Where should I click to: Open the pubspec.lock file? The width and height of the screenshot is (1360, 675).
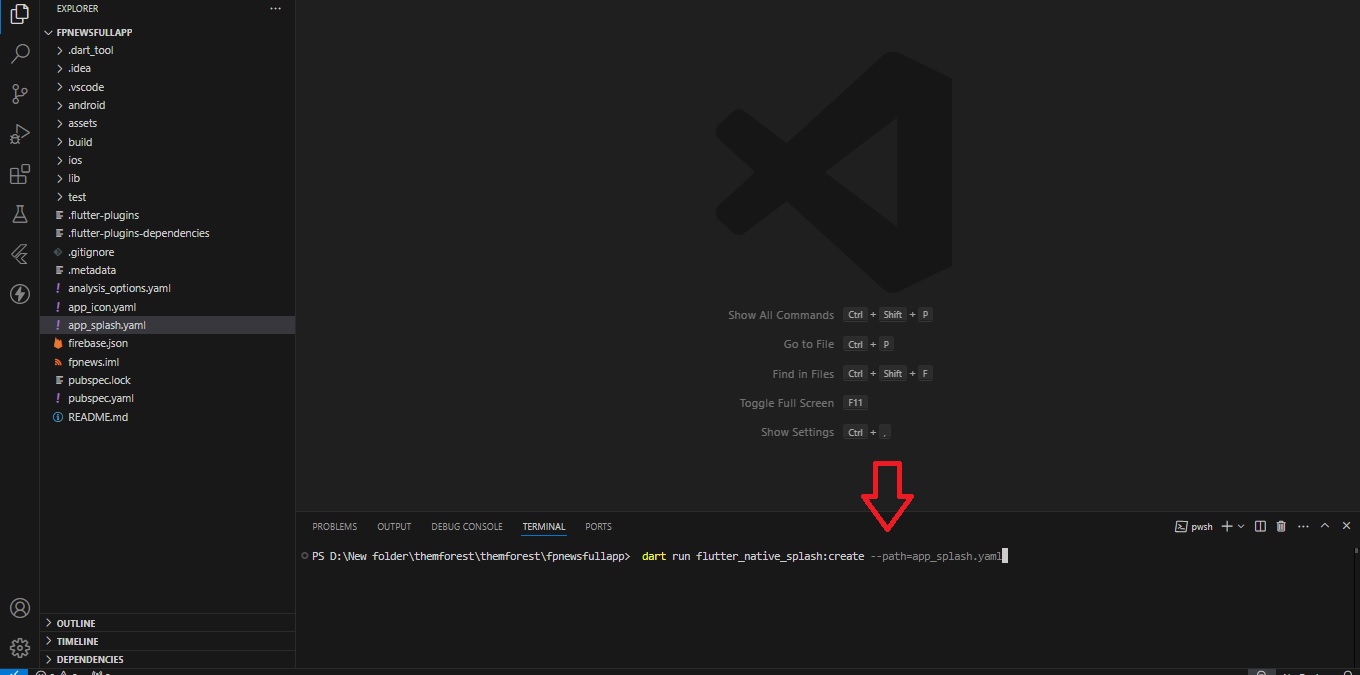168,380
